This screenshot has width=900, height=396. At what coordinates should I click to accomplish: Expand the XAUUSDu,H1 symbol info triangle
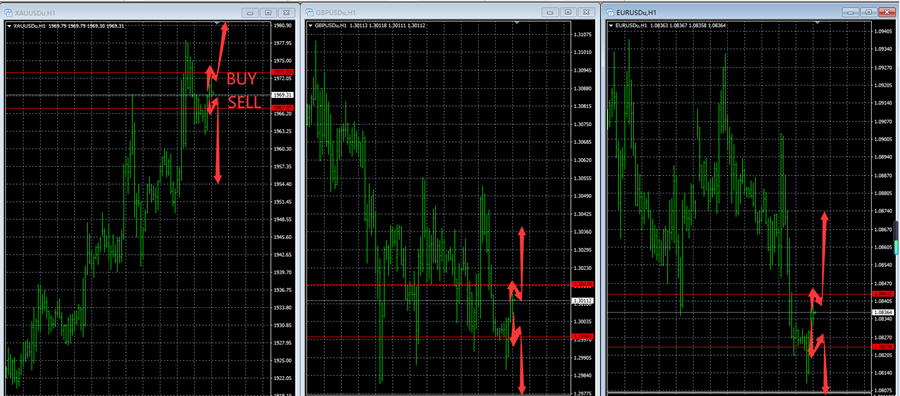click(9, 26)
